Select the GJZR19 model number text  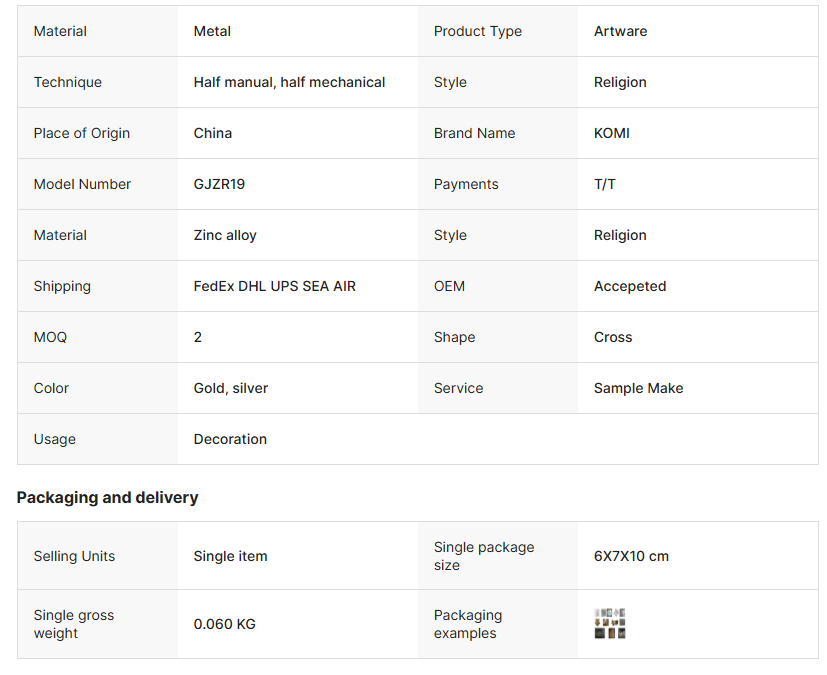(x=219, y=184)
